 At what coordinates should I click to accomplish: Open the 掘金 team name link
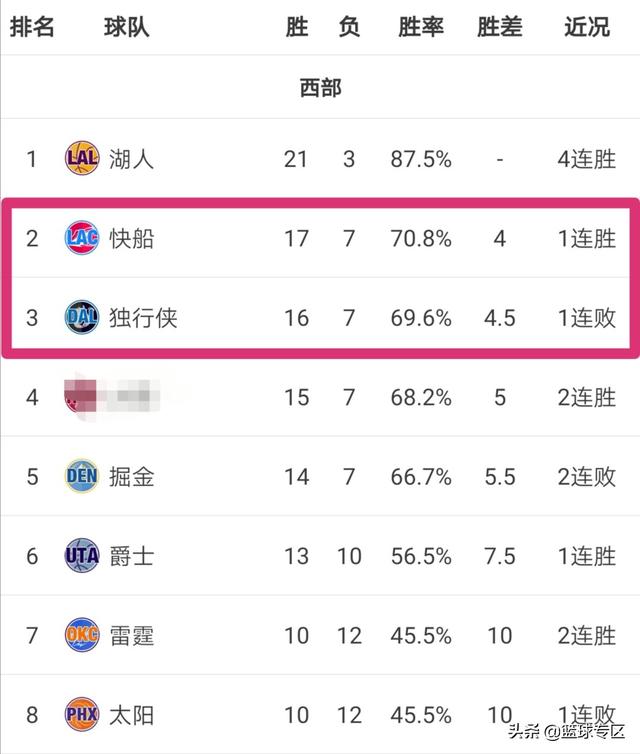(x=131, y=477)
